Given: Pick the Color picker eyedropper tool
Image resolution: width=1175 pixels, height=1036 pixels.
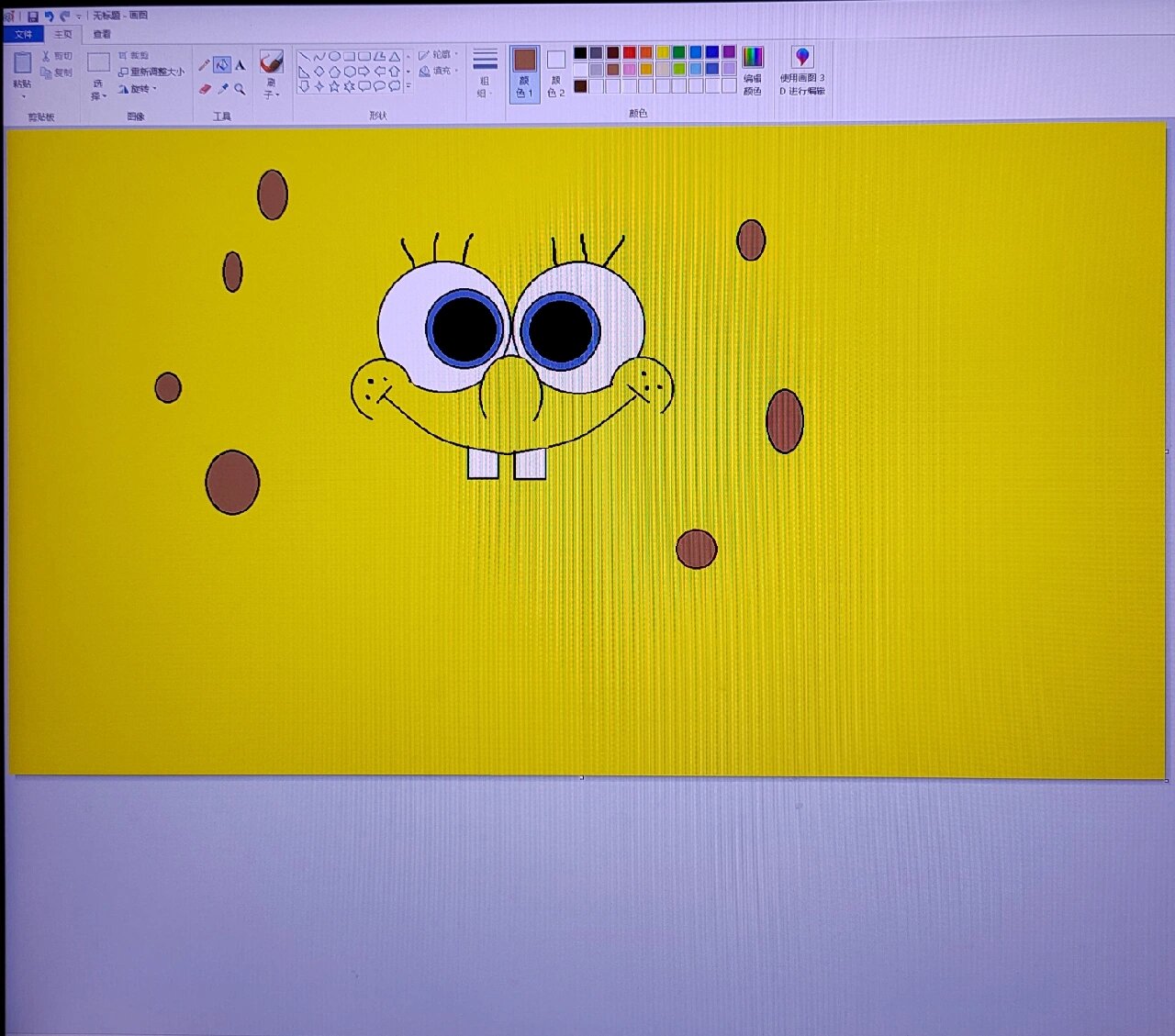Looking at the screenshot, I should pyautogui.click(x=222, y=89).
